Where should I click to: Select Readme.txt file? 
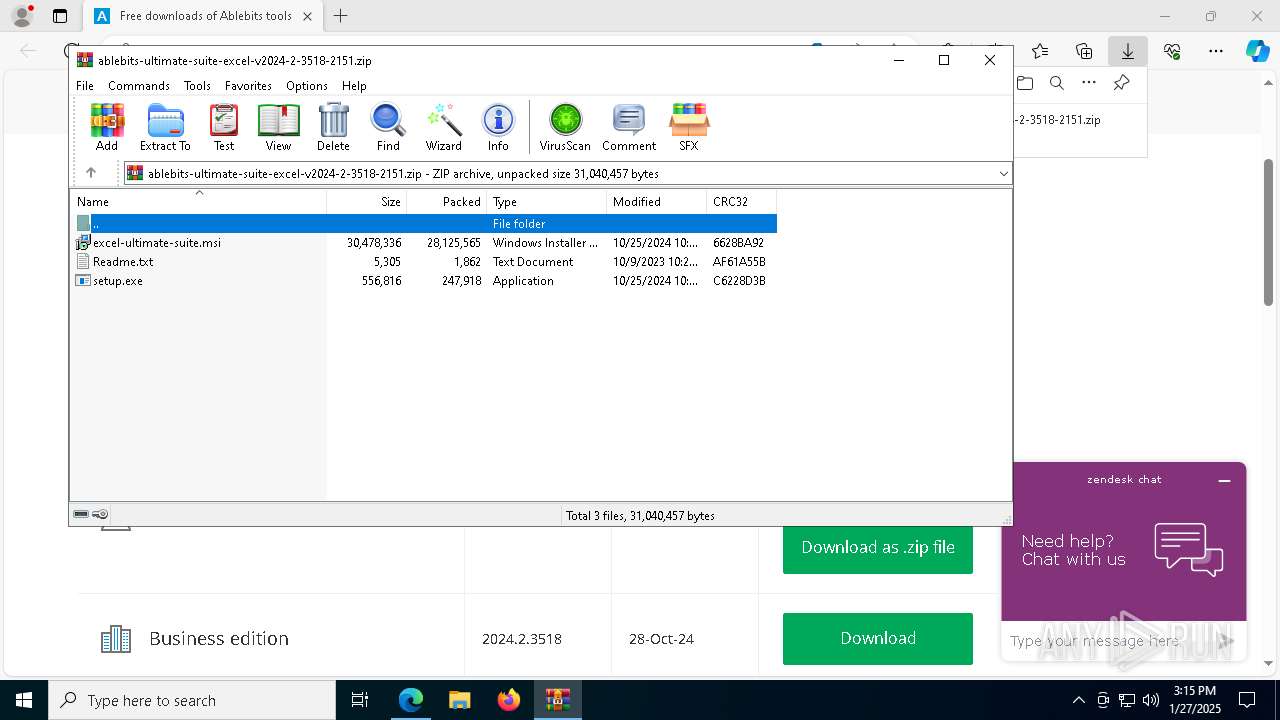coord(123,262)
